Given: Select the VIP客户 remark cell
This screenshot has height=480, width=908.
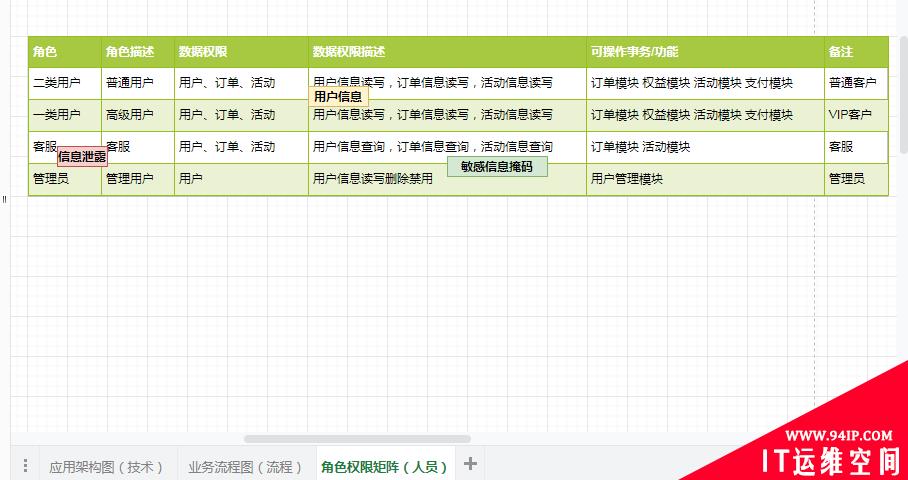Looking at the screenshot, I should pos(856,115).
